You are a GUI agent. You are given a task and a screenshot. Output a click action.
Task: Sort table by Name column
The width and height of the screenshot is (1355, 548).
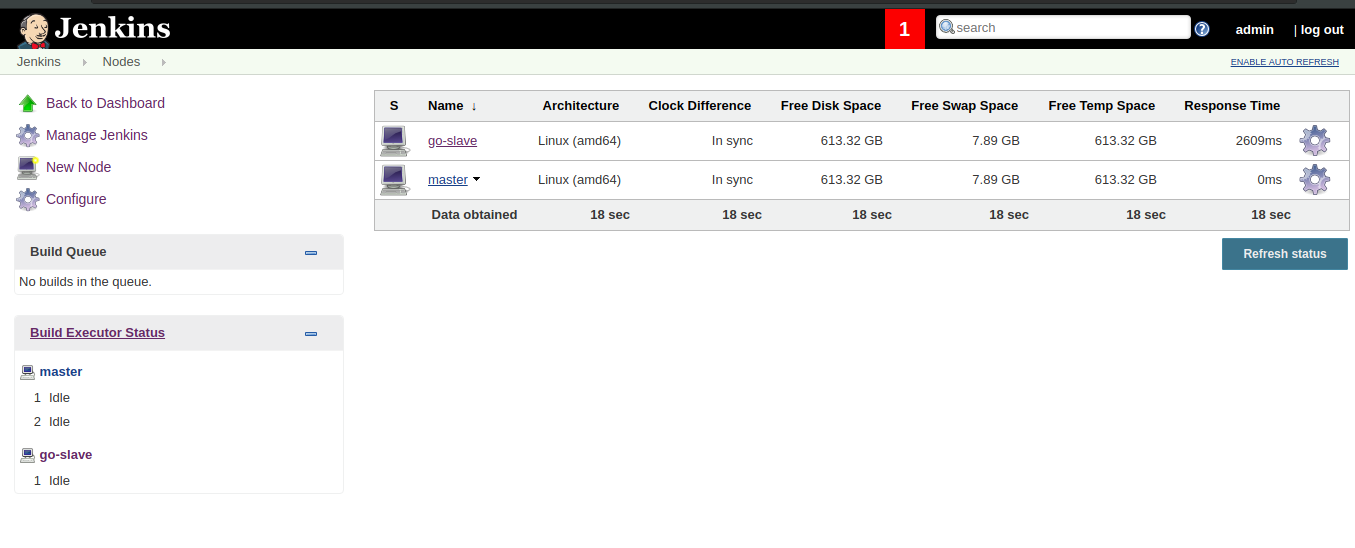453,105
